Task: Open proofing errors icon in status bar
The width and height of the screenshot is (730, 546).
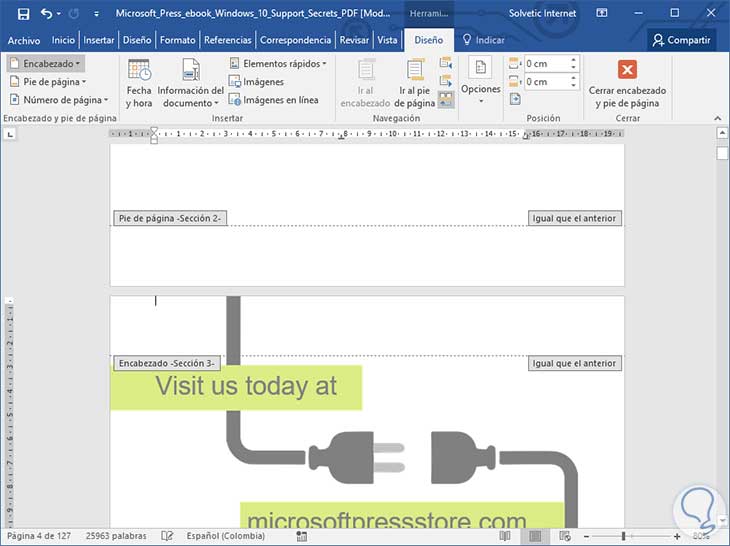Action: tap(167, 536)
